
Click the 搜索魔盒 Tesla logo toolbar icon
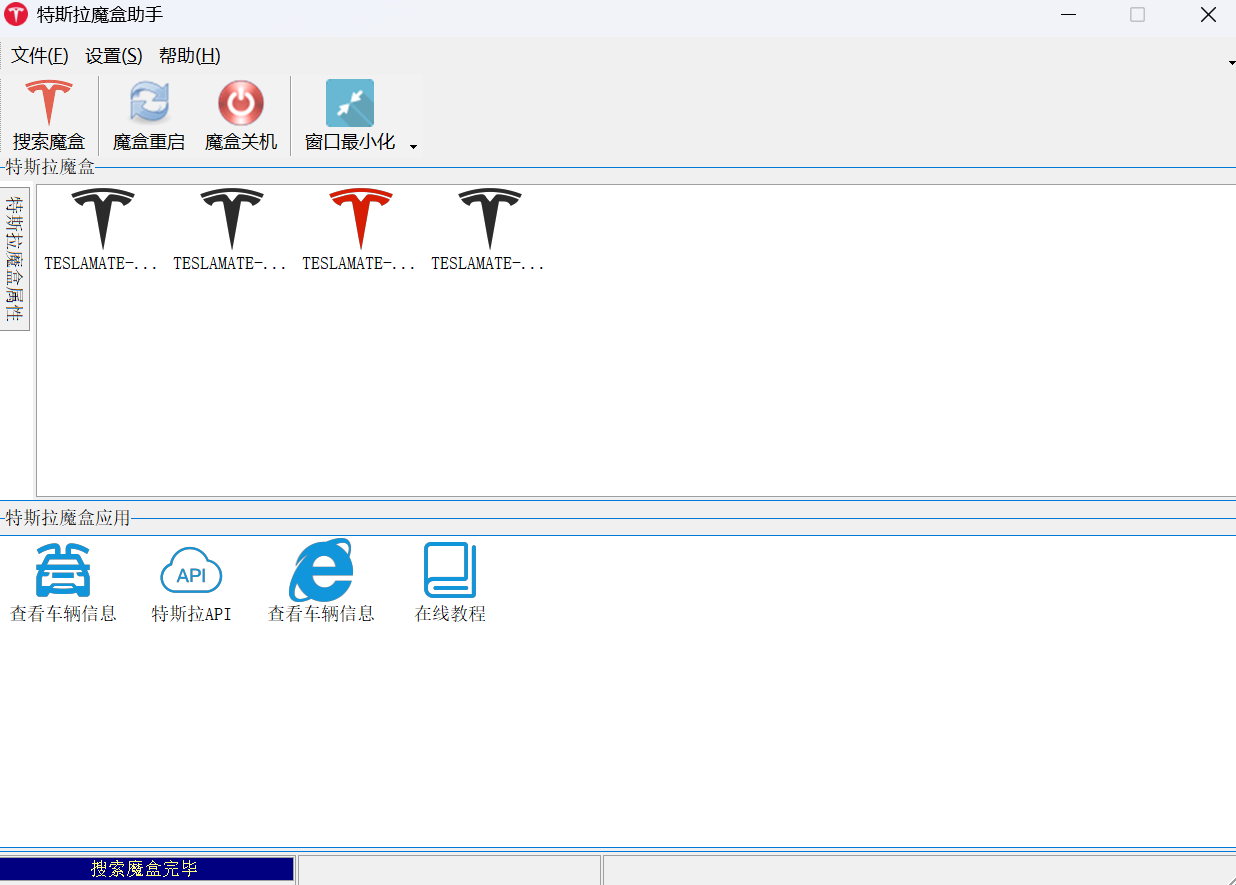click(49, 103)
